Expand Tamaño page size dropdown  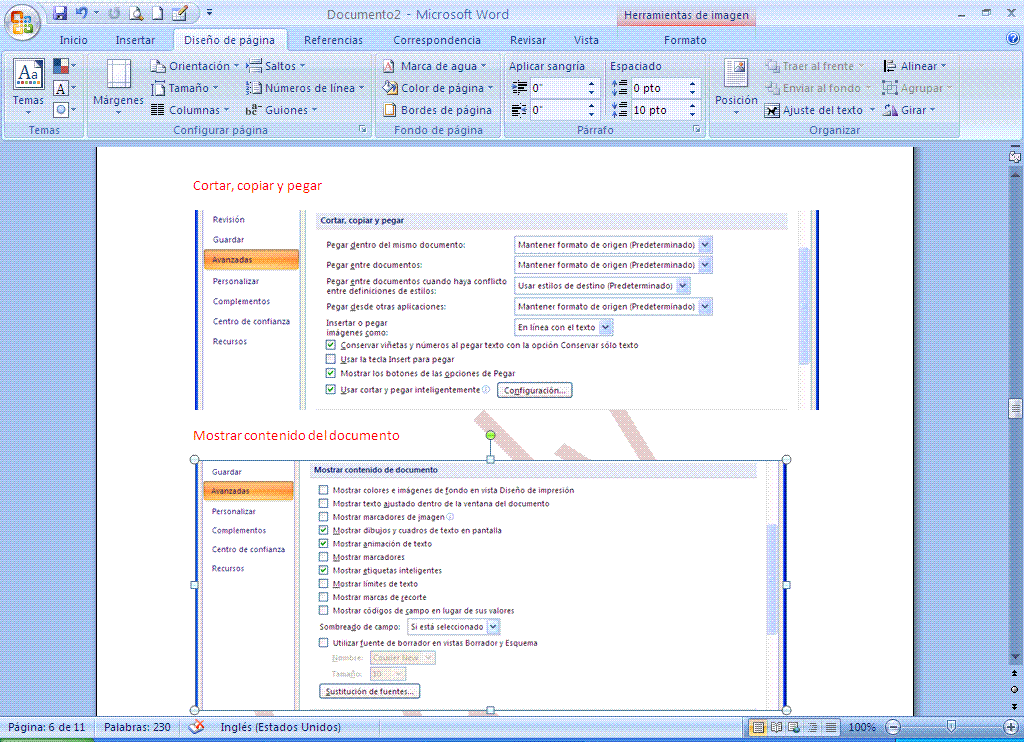pyautogui.click(x=185, y=88)
